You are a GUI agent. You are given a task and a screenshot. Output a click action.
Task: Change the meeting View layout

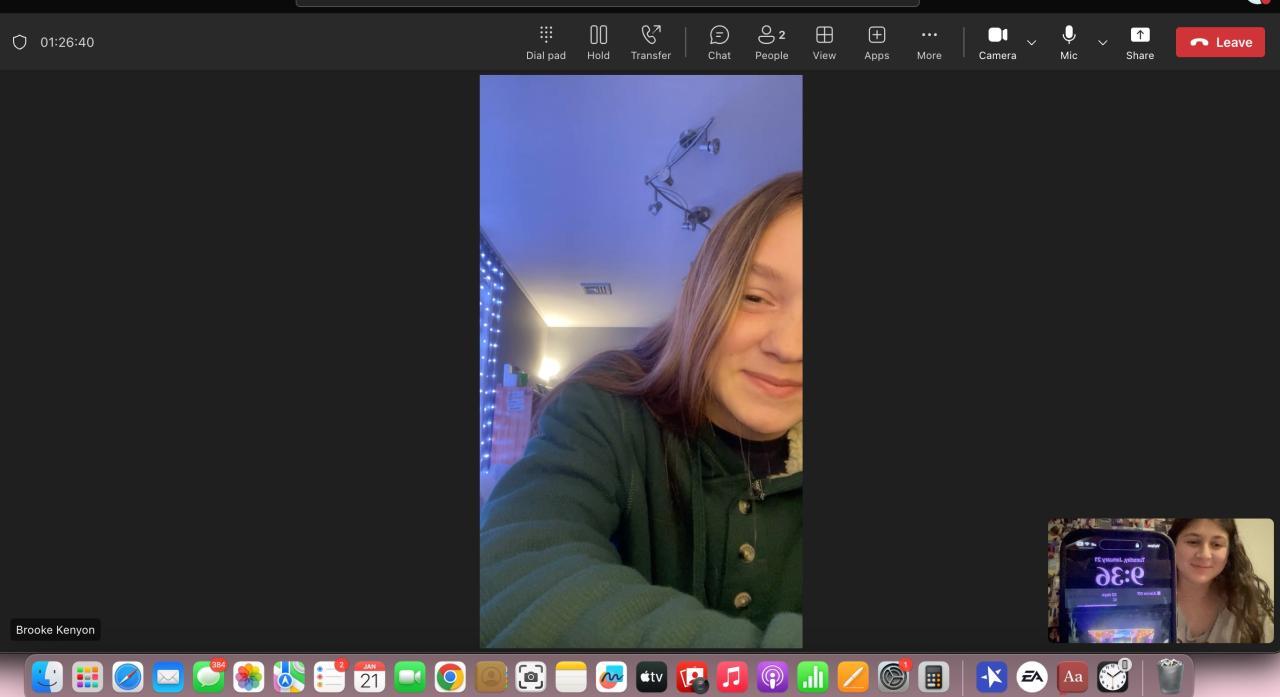pyautogui.click(x=824, y=42)
